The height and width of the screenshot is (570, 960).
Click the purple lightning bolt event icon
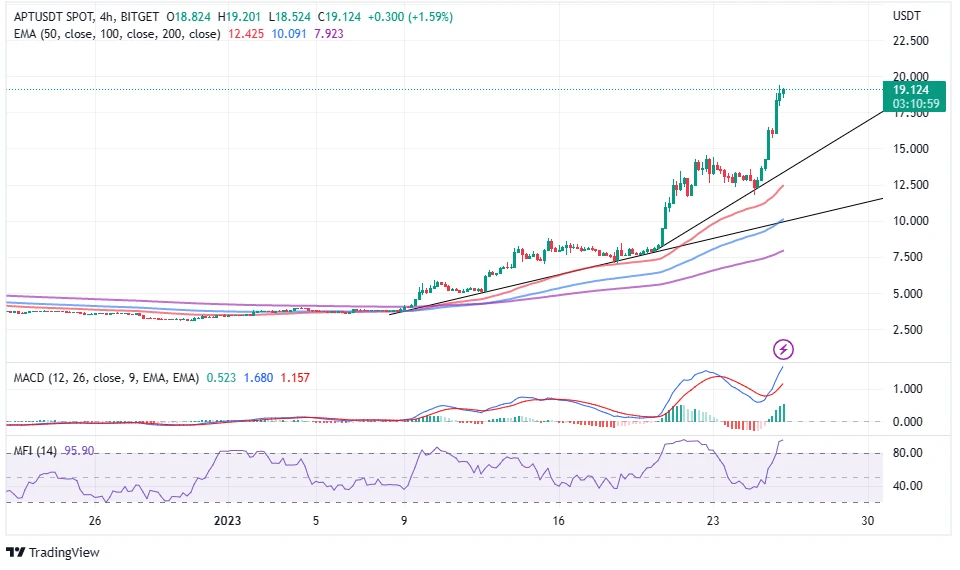[783, 350]
